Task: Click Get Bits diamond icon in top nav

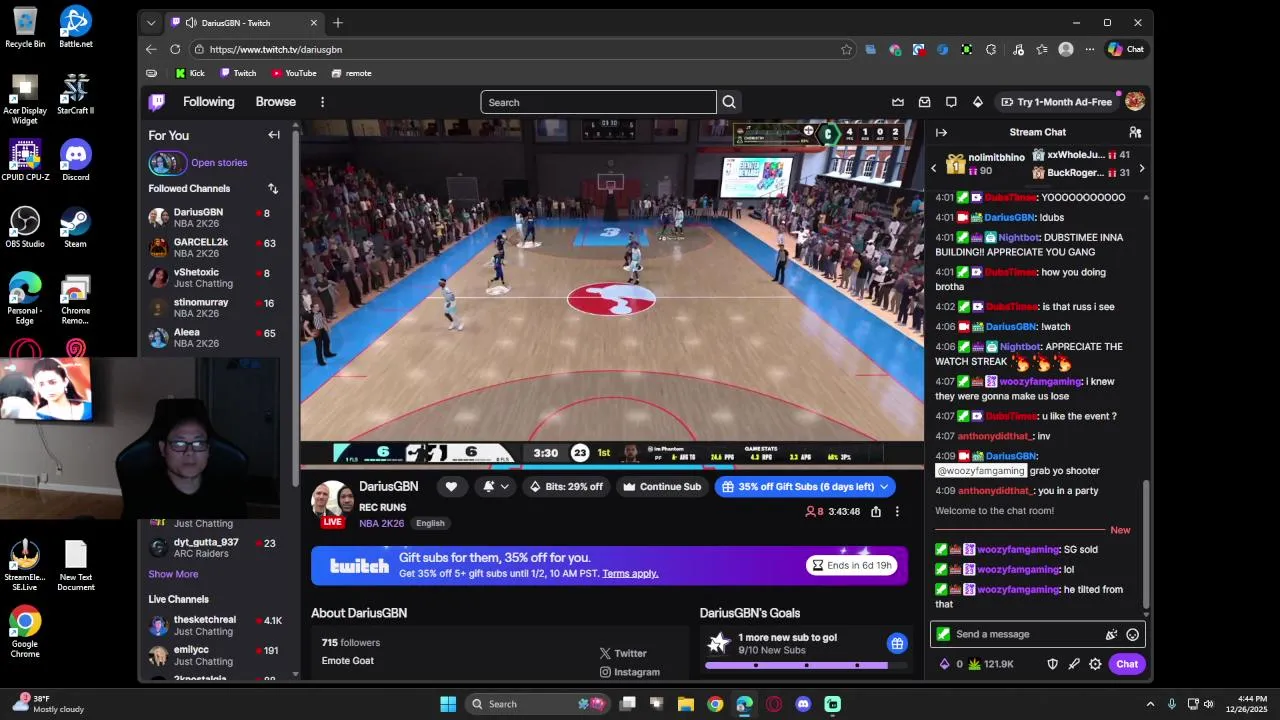Action: 978,102
